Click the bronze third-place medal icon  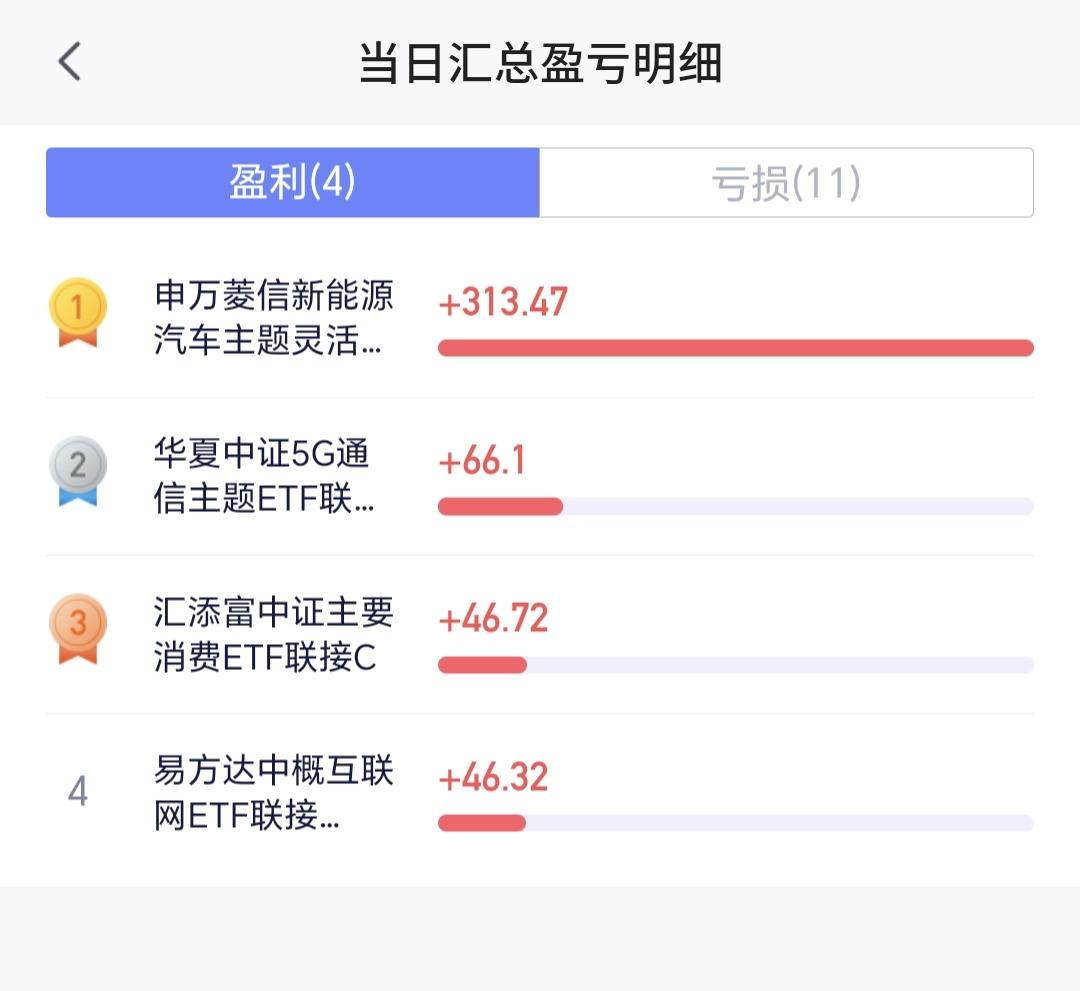click(78, 628)
